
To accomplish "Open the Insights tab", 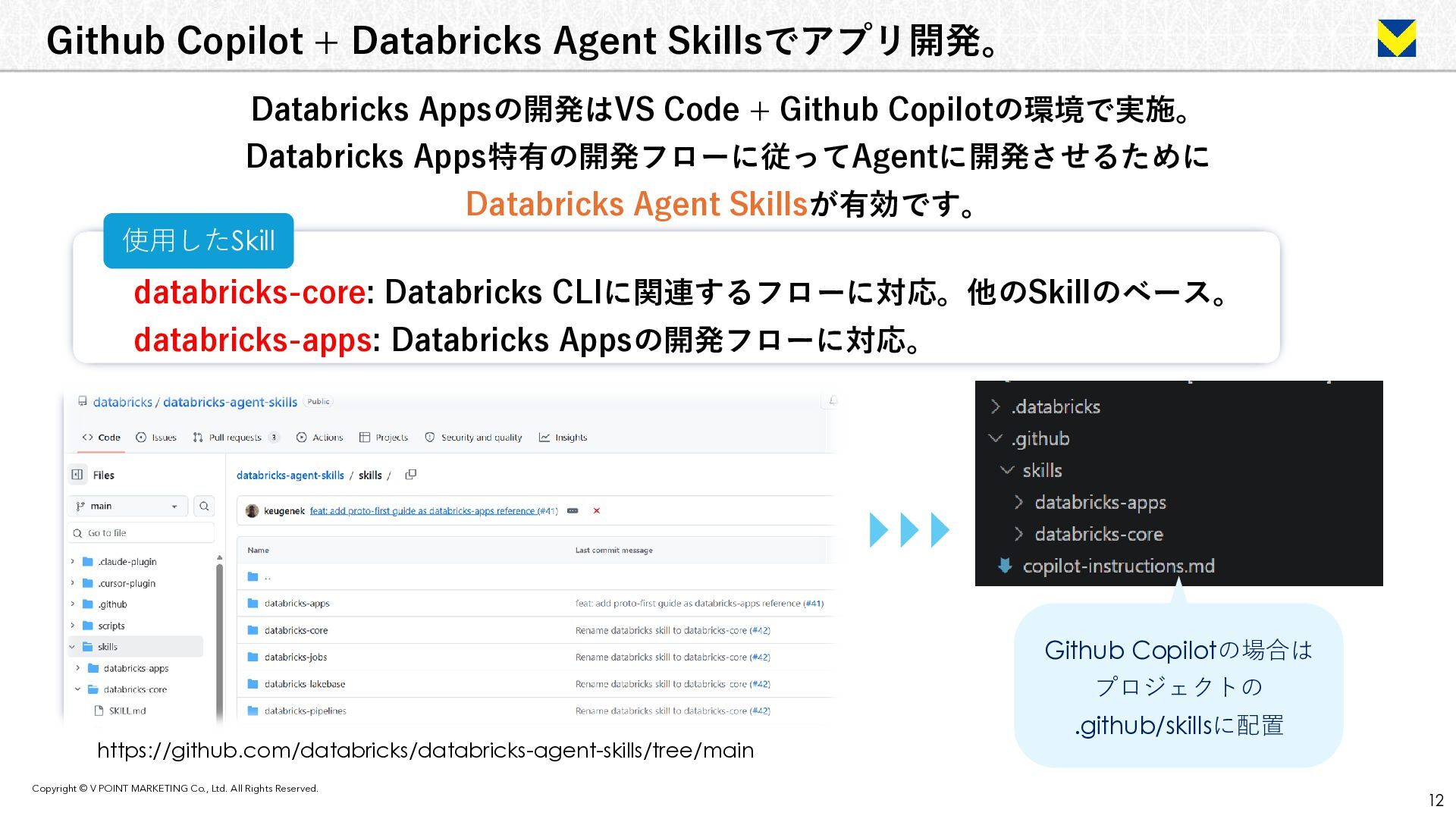I will coord(563,438).
